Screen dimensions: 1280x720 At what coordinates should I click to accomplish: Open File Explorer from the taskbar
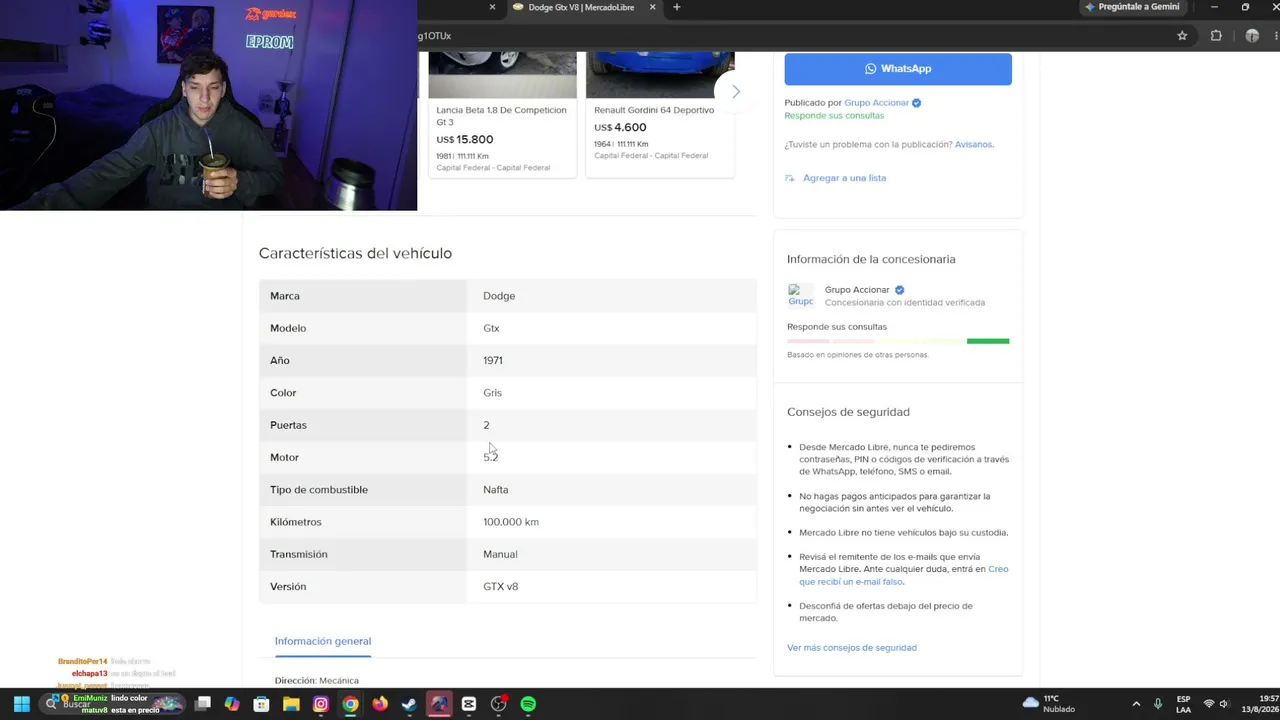(291, 704)
